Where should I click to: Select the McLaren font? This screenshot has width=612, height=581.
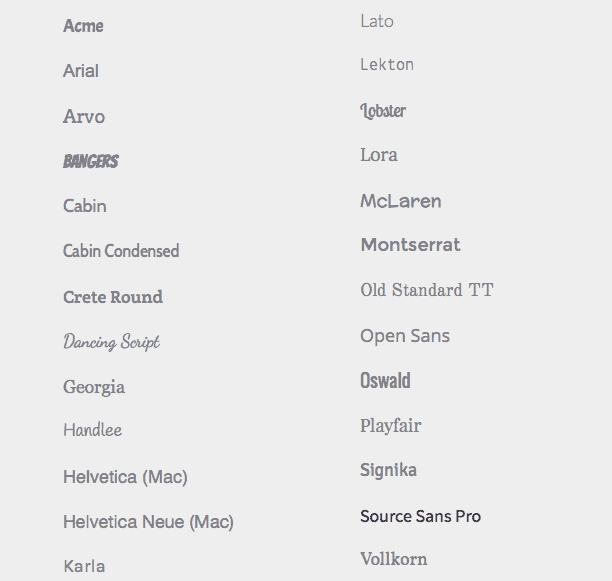(x=401, y=201)
